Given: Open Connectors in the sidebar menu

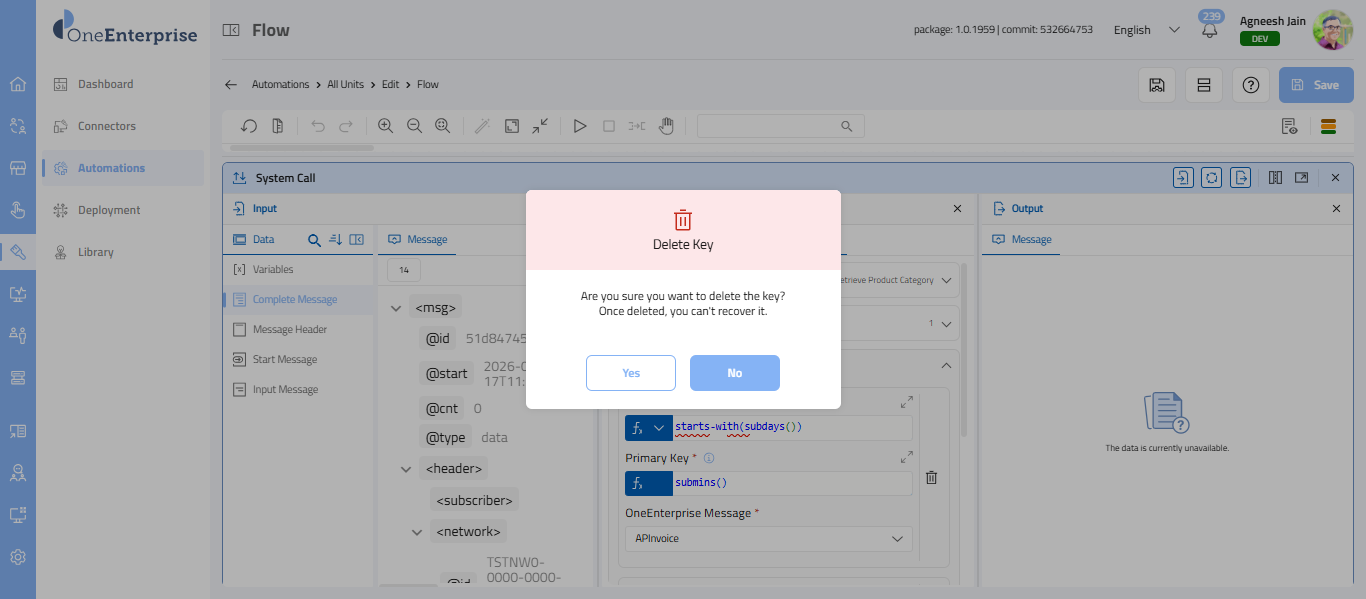Looking at the screenshot, I should coord(106,126).
